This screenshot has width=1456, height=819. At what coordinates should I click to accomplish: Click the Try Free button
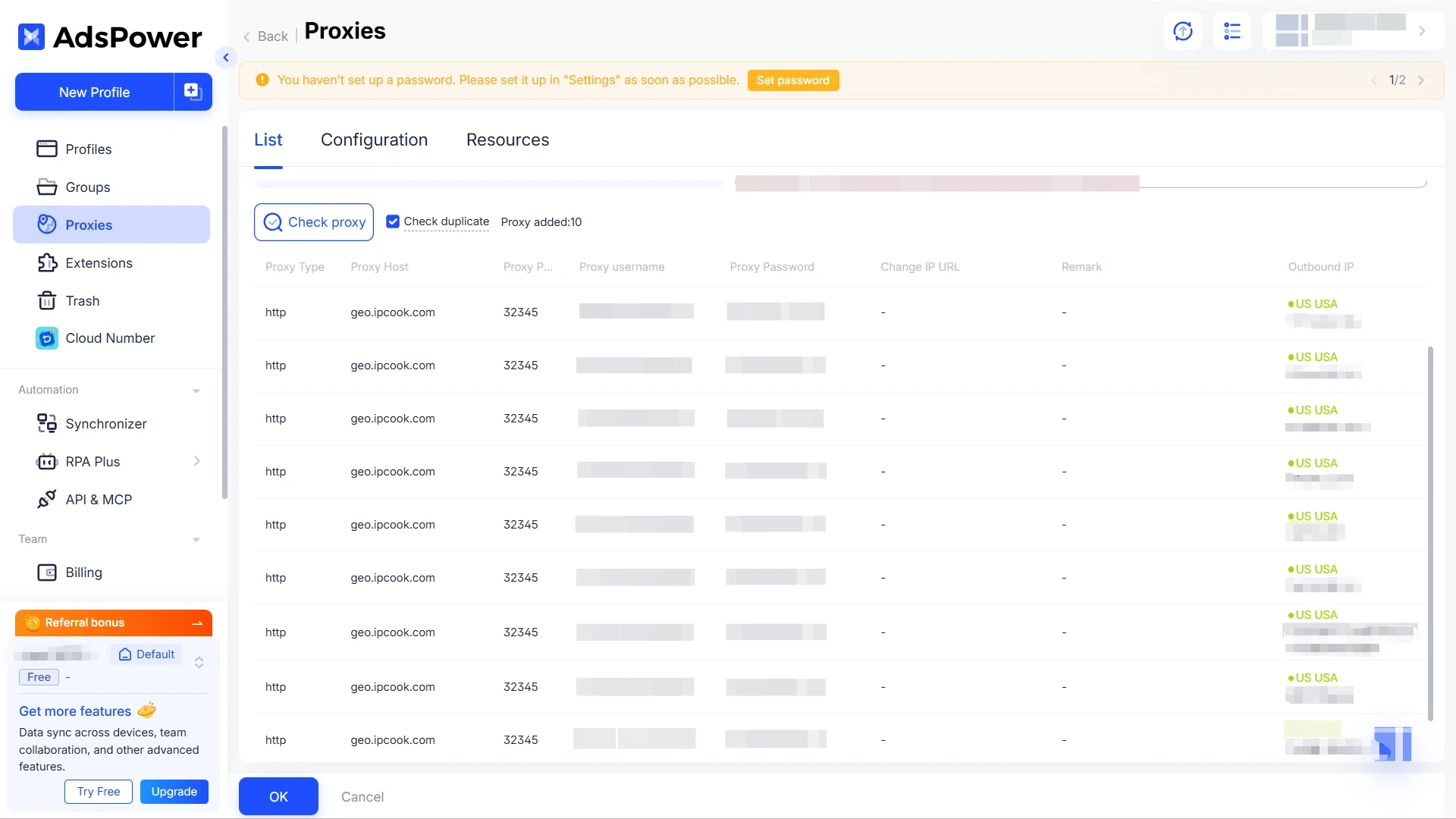[x=98, y=791]
